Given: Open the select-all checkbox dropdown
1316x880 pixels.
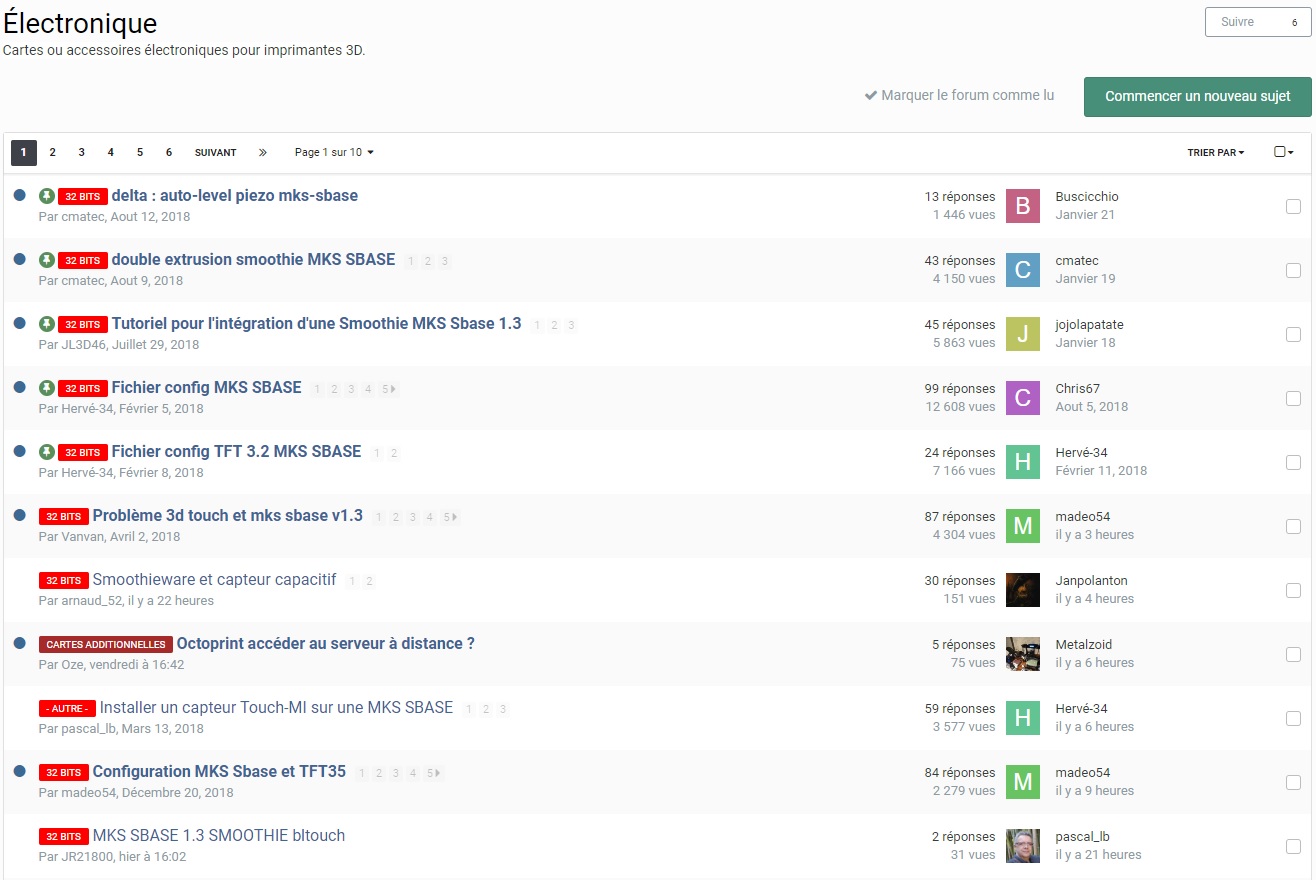Looking at the screenshot, I should pyautogui.click(x=1284, y=153).
